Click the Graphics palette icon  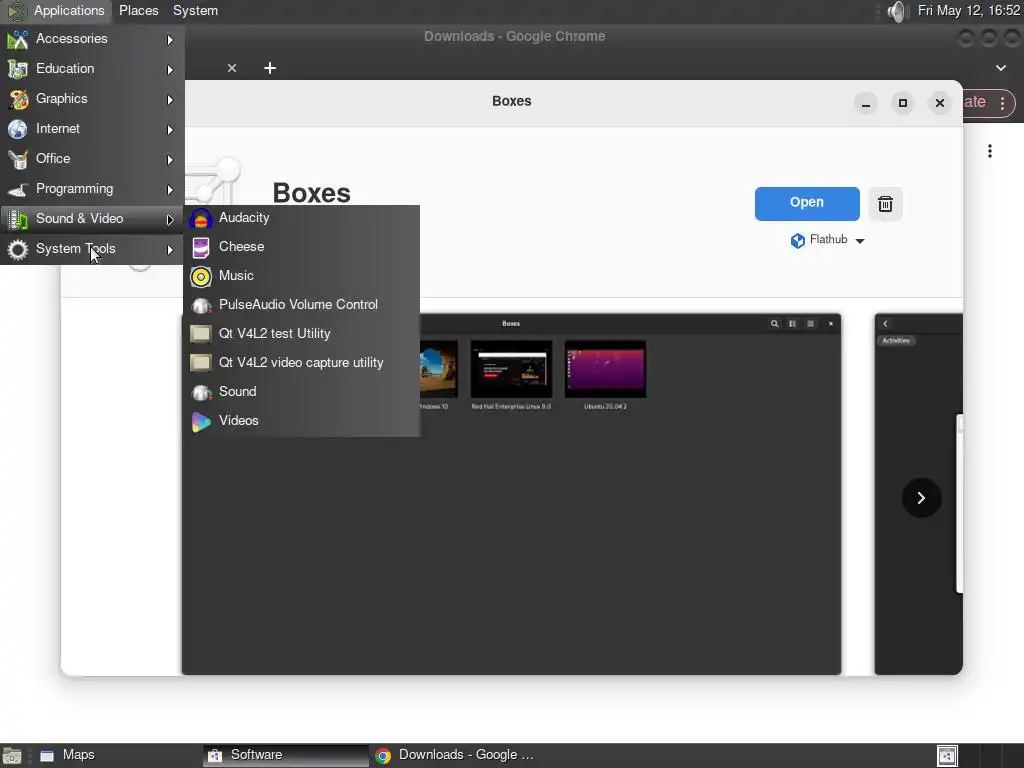18,99
